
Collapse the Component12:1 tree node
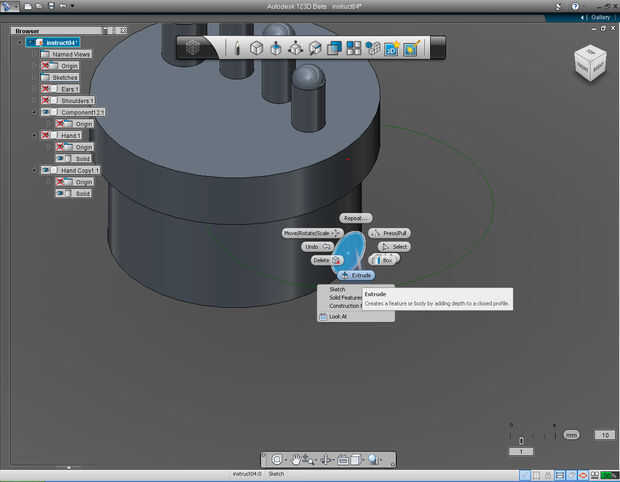click(x=34, y=112)
